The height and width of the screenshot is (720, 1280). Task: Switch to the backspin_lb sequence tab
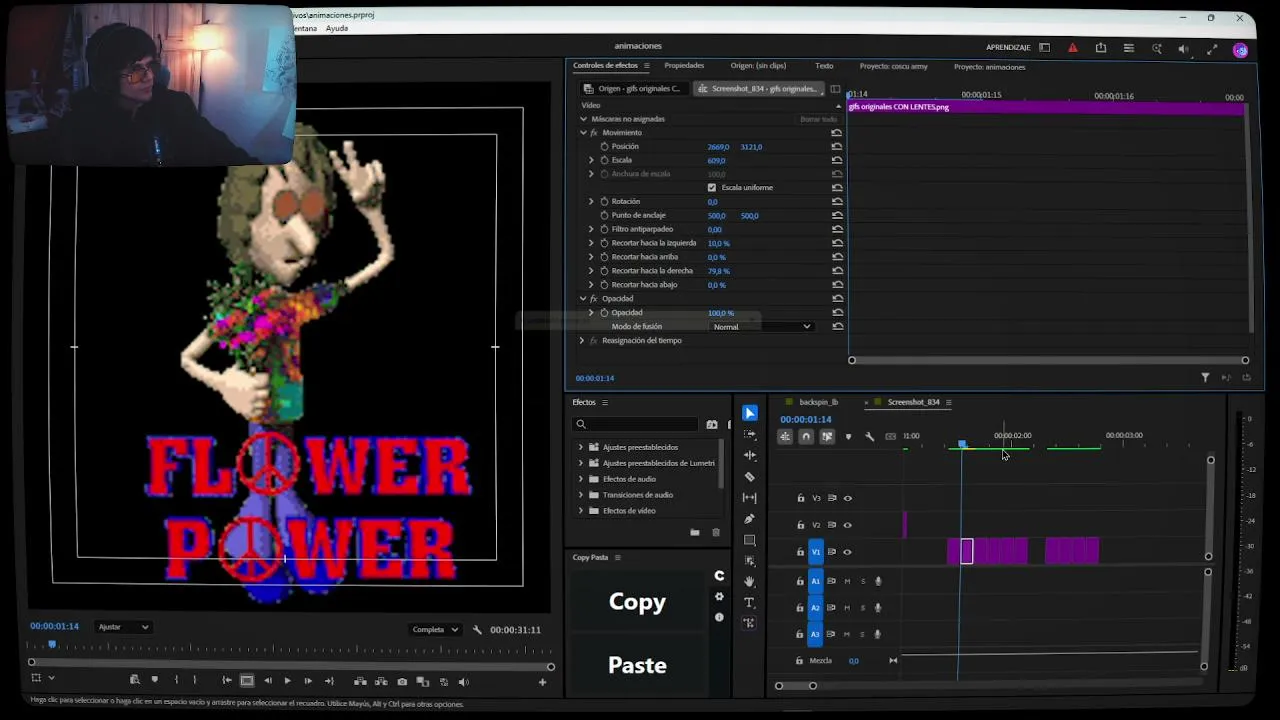pyautogui.click(x=818, y=402)
